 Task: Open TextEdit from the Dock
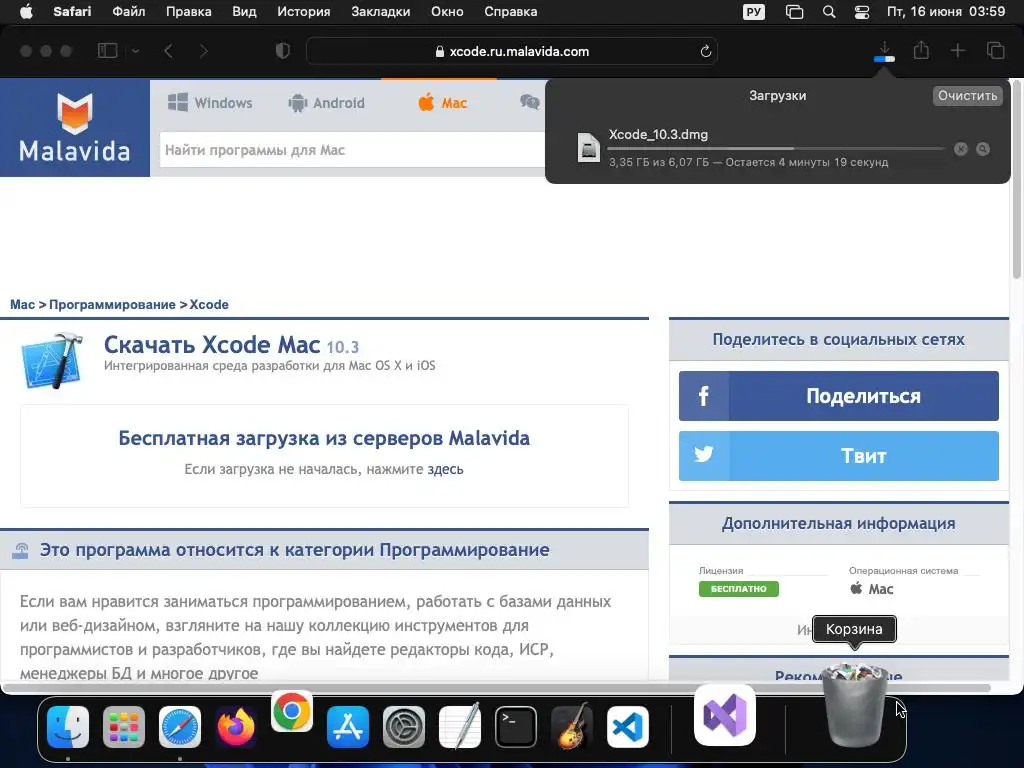(460, 727)
